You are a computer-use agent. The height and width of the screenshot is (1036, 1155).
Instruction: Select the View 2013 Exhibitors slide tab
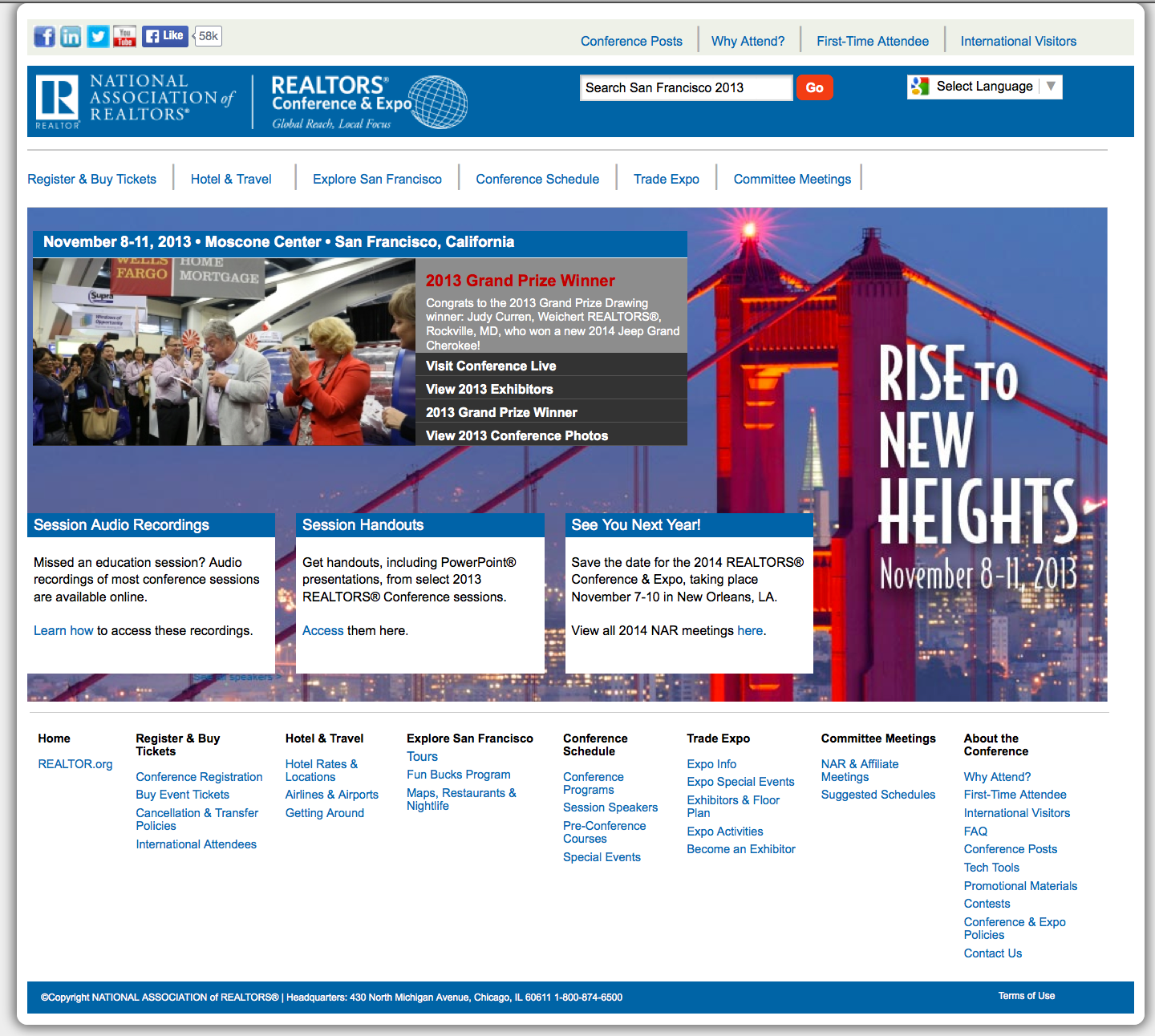point(551,388)
